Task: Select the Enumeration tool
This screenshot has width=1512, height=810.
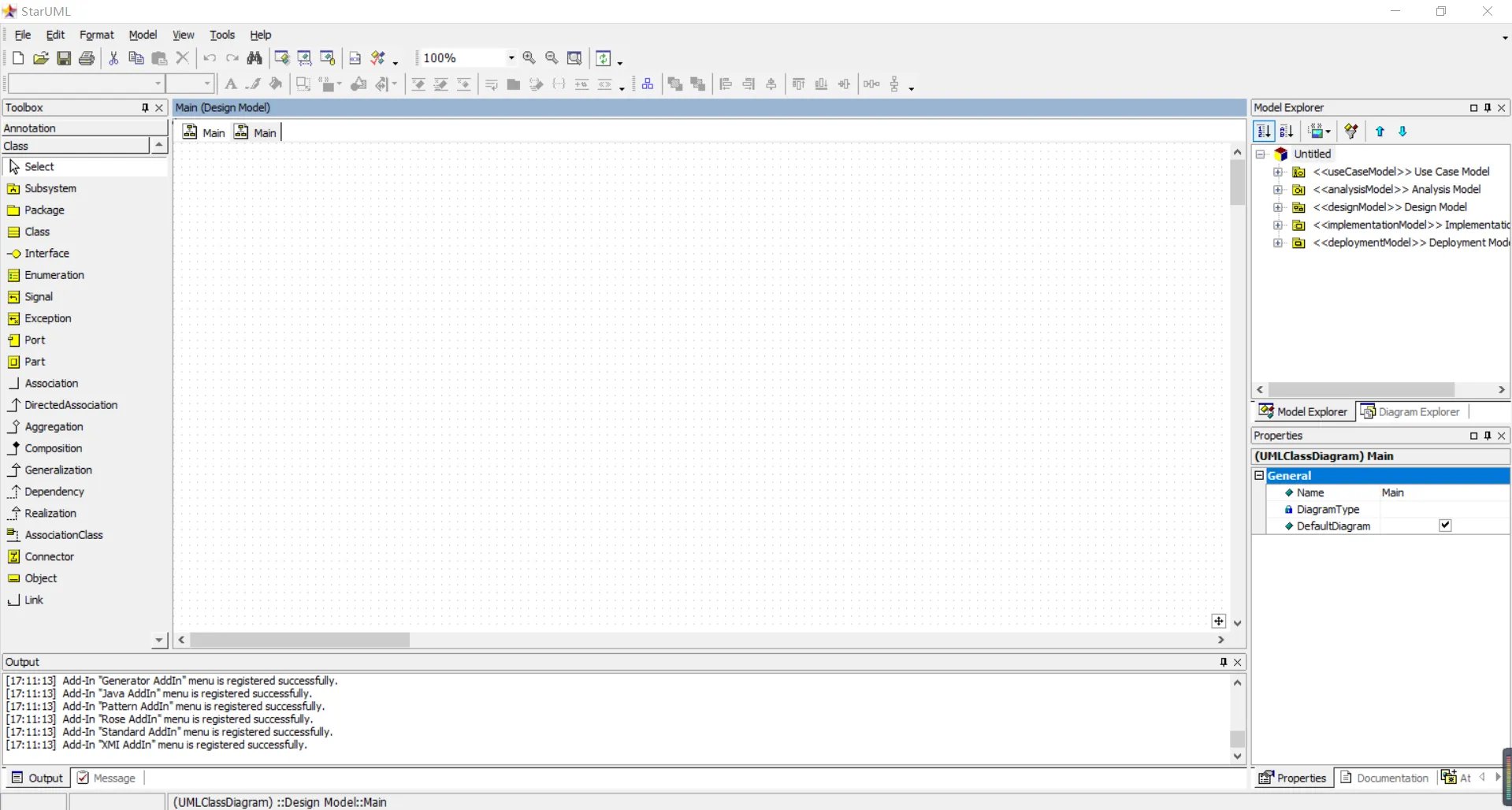Action: click(54, 274)
